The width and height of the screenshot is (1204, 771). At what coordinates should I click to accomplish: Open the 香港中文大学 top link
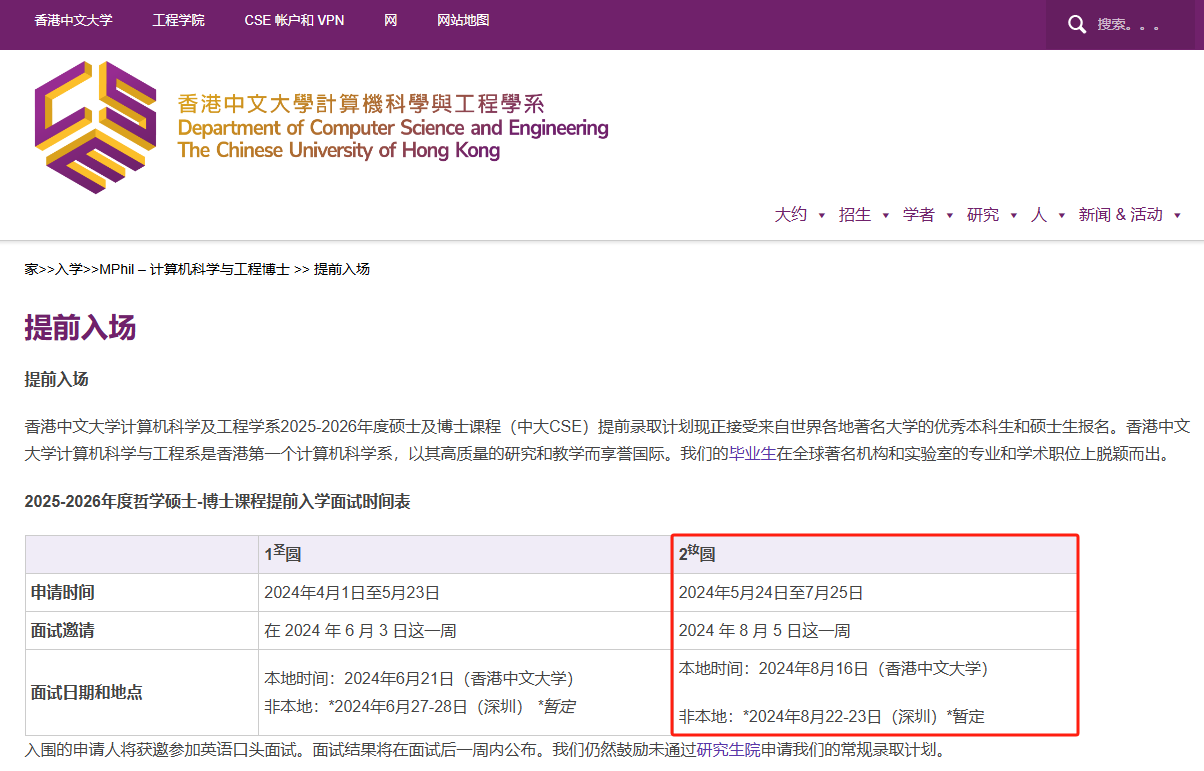73,20
